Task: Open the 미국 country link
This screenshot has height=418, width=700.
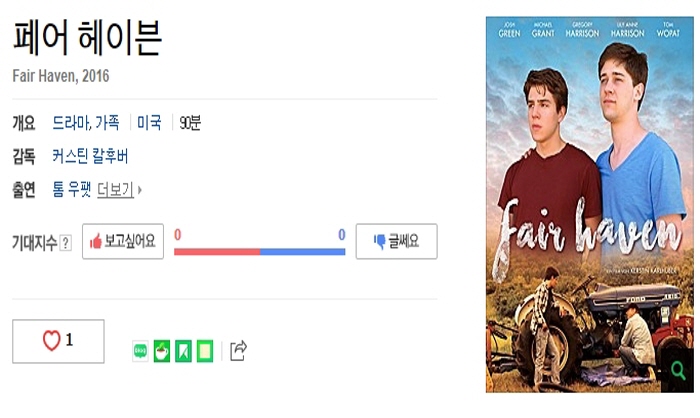Action: [x=149, y=123]
